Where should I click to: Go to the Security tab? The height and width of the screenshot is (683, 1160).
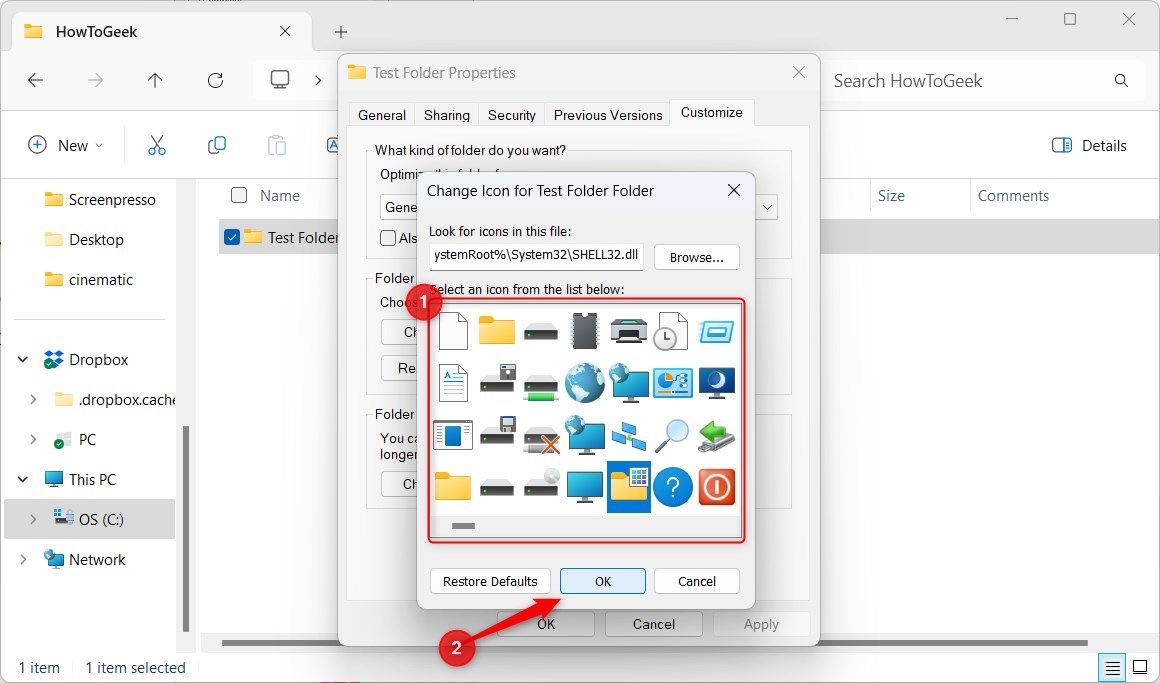[x=512, y=115]
